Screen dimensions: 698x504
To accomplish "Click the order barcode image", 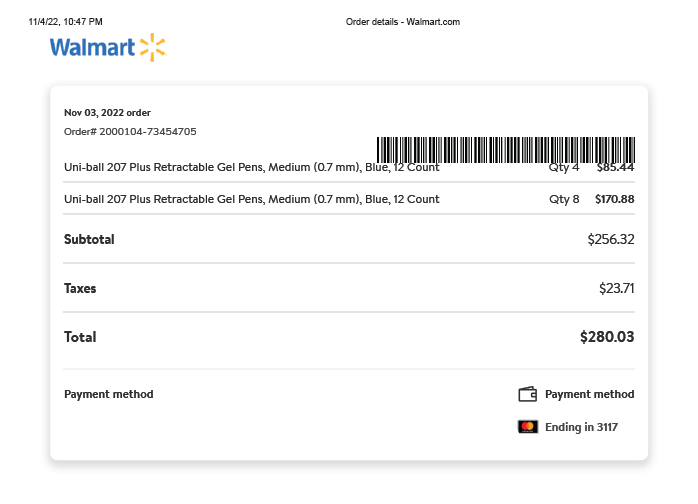I will pyautogui.click(x=506, y=150).
